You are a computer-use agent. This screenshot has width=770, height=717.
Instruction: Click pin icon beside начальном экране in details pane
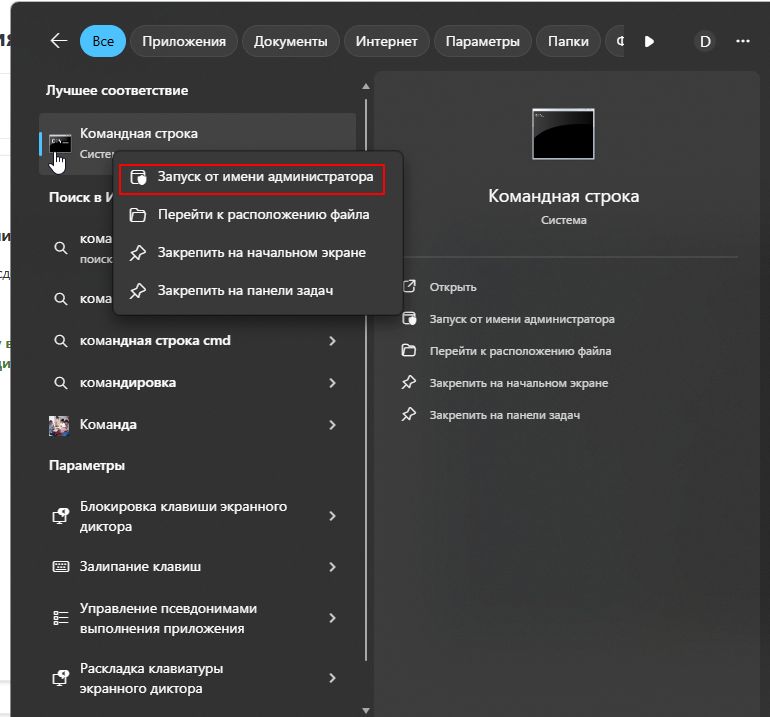(409, 383)
